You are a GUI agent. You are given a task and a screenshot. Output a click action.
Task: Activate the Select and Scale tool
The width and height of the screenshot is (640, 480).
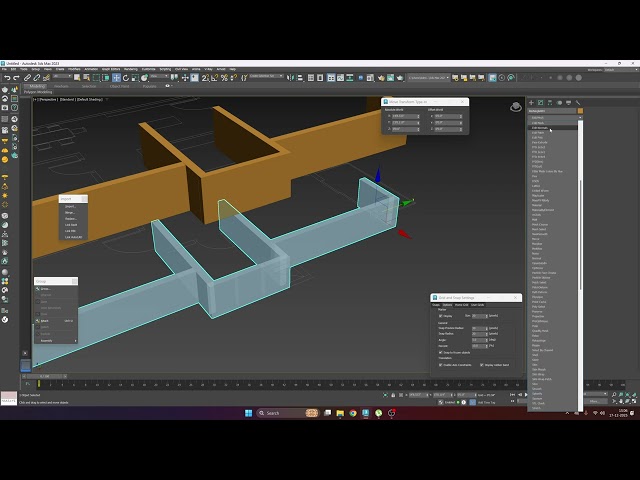coord(135,78)
